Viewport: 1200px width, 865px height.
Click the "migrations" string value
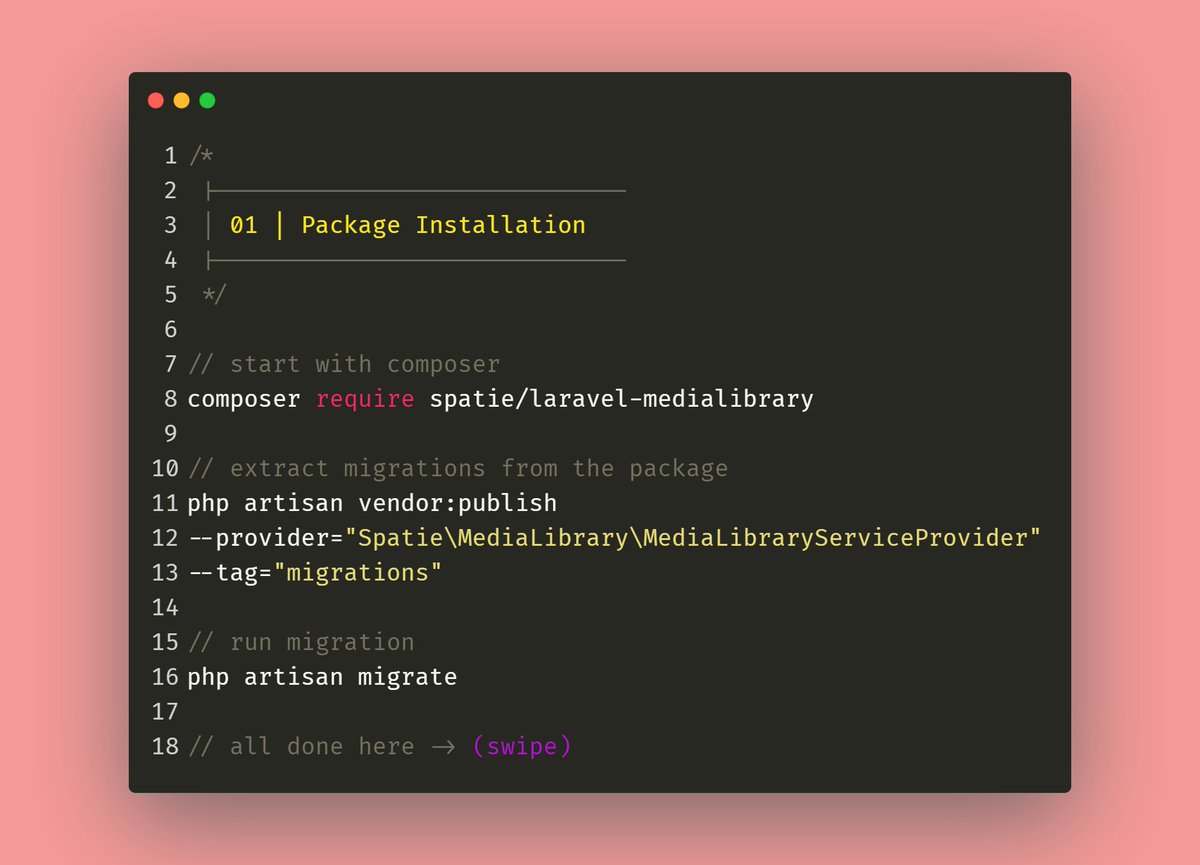pos(358,573)
